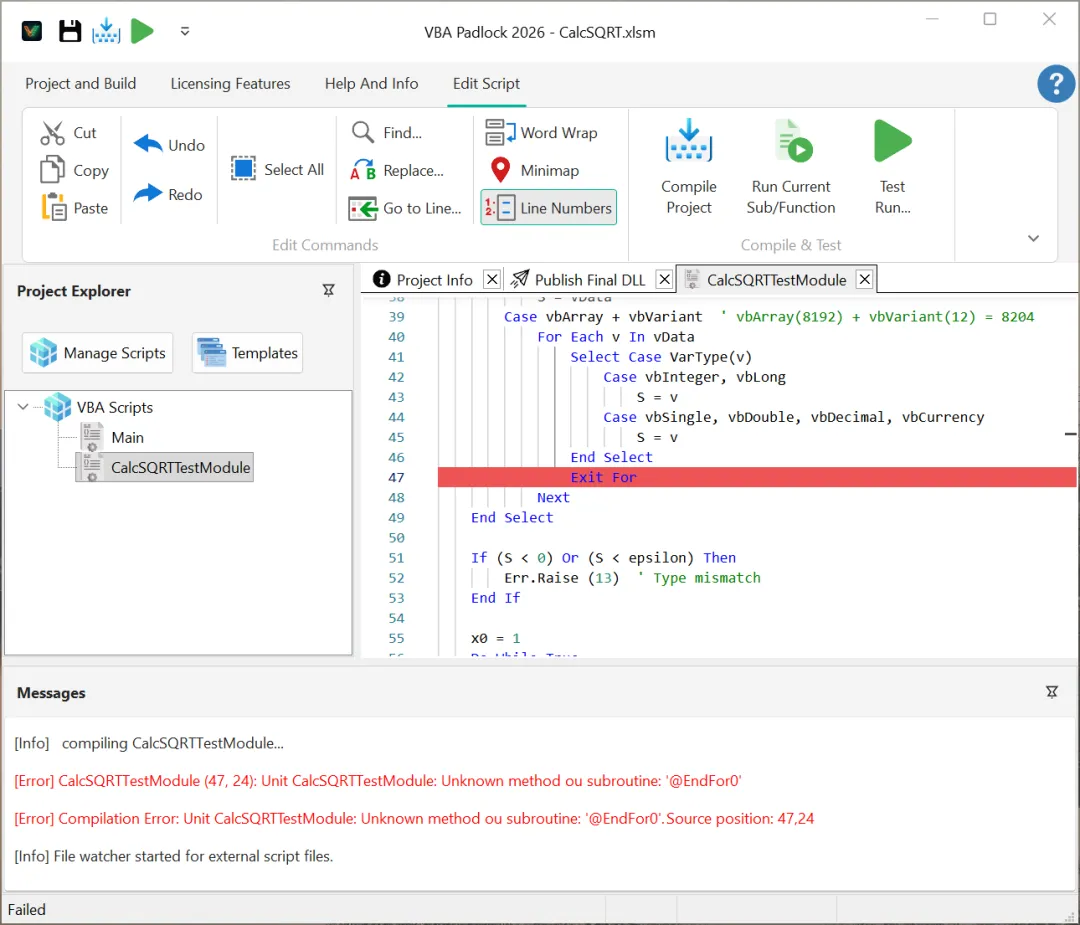Open Manage Scripts
The image size is (1080, 925).
click(x=98, y=353)
